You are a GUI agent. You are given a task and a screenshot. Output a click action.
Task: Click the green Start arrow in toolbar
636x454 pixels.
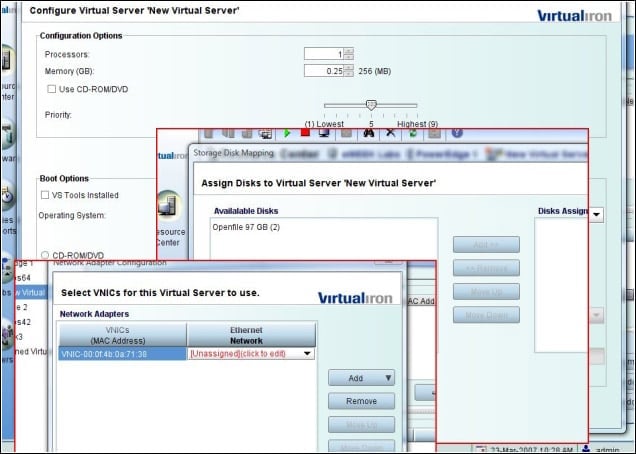[287, 133]
